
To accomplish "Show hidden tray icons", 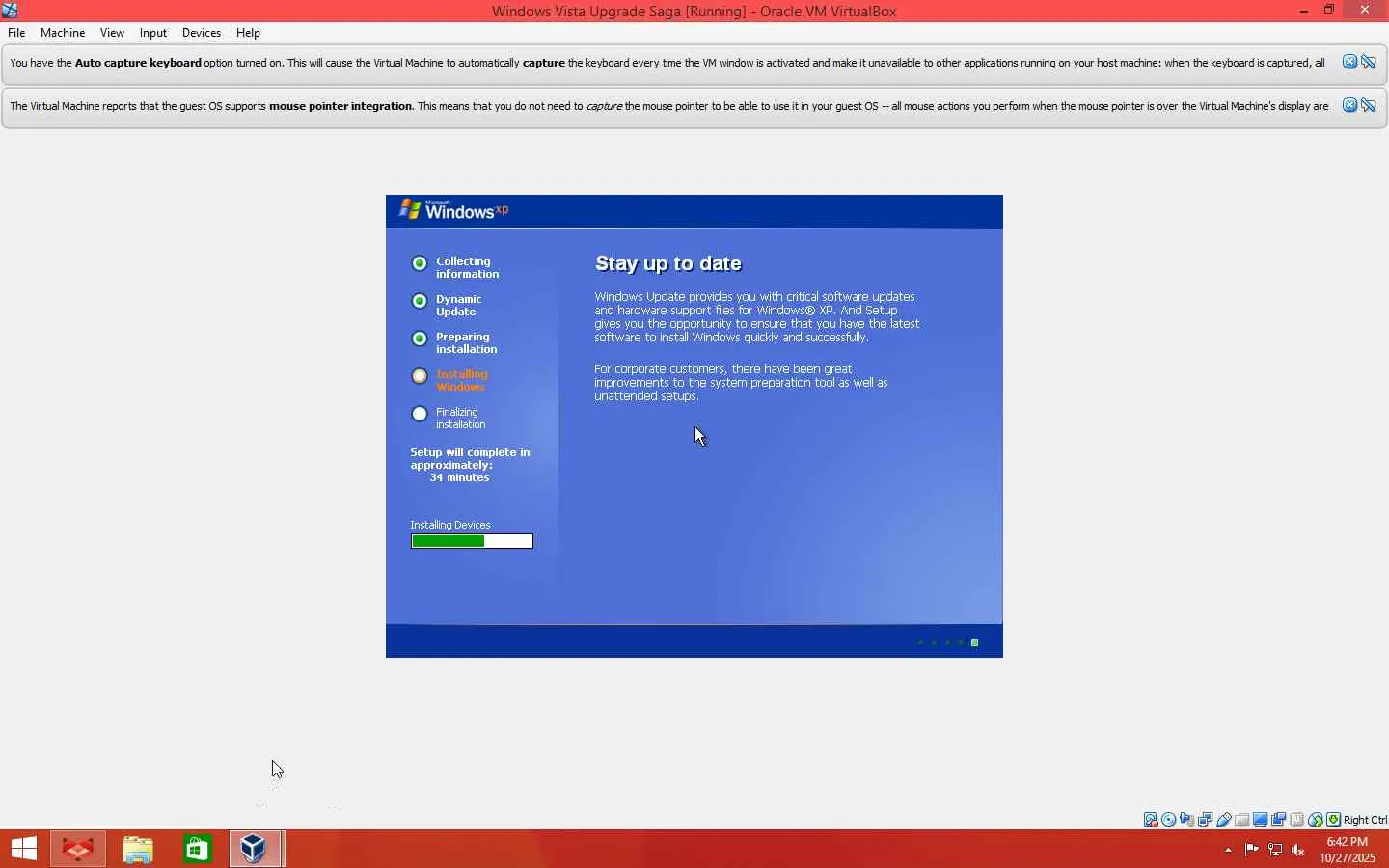I will pos(1228,850).
